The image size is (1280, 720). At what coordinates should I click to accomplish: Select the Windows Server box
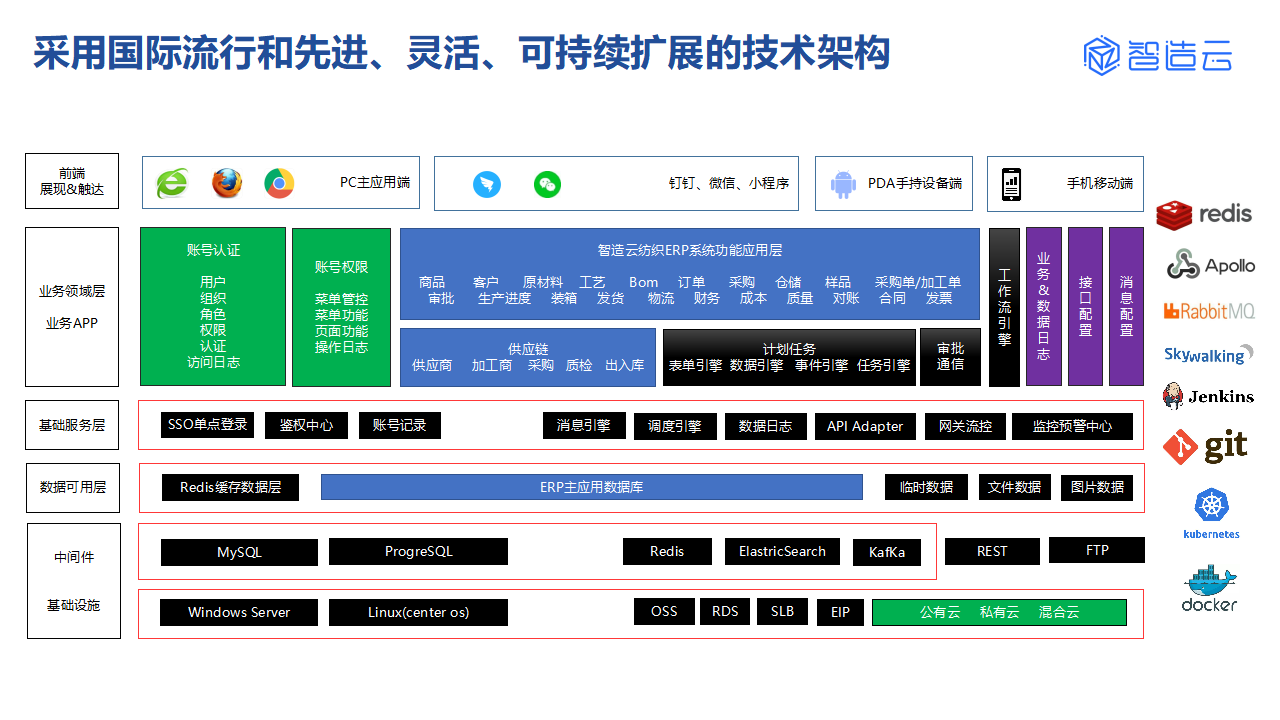tap(239, 612)
